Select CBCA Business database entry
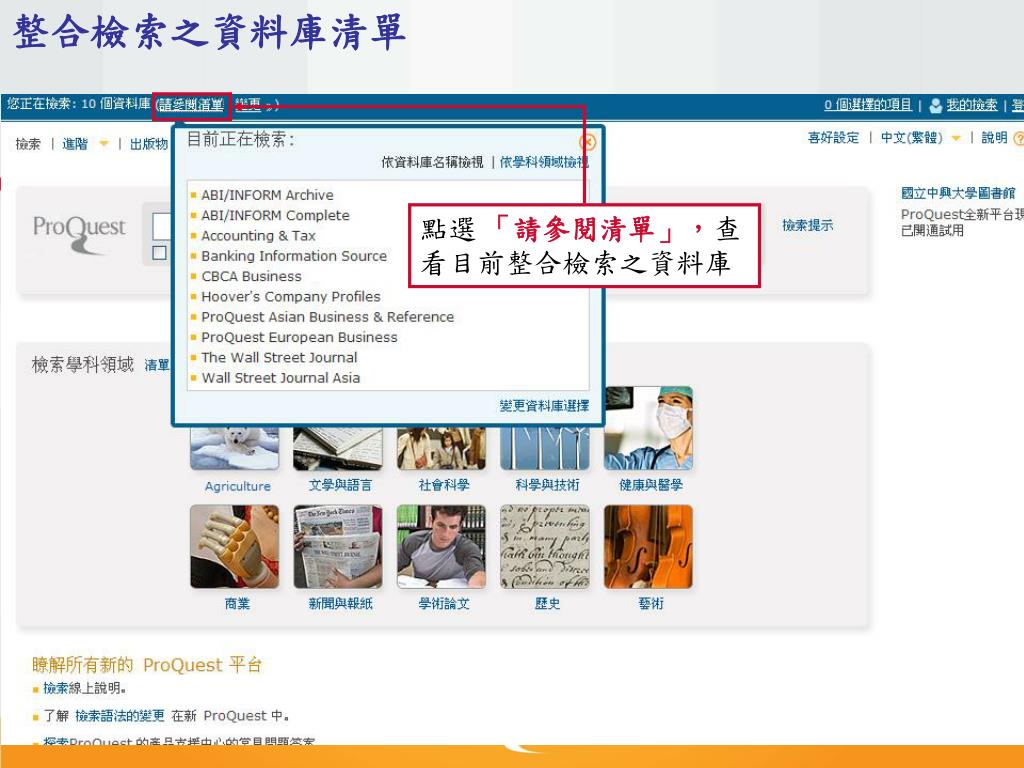The width and height of the screenshot is (1024, 768). tap(251, 276)
